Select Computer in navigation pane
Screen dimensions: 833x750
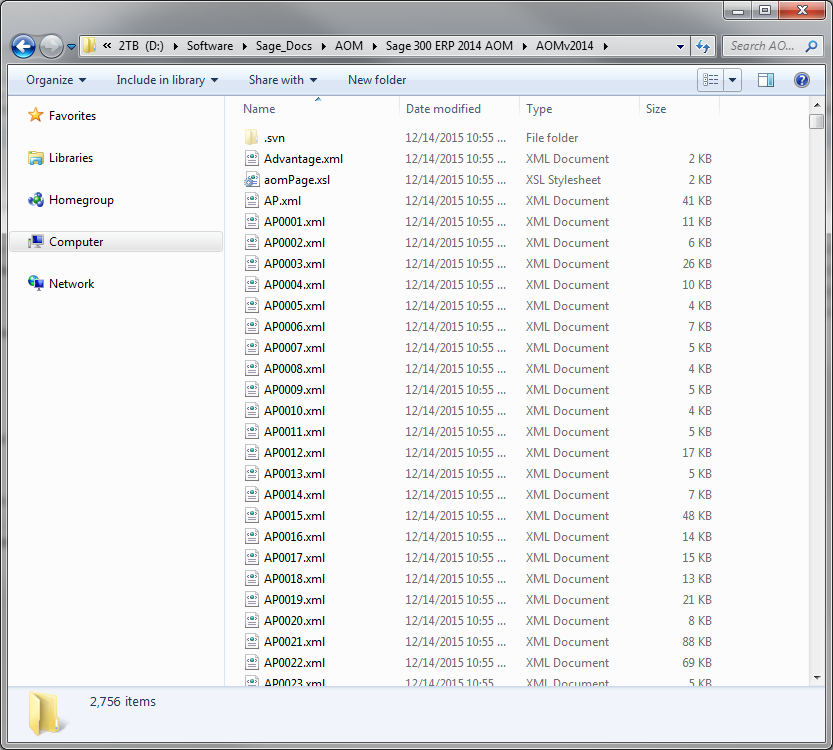tap(76, 242)
